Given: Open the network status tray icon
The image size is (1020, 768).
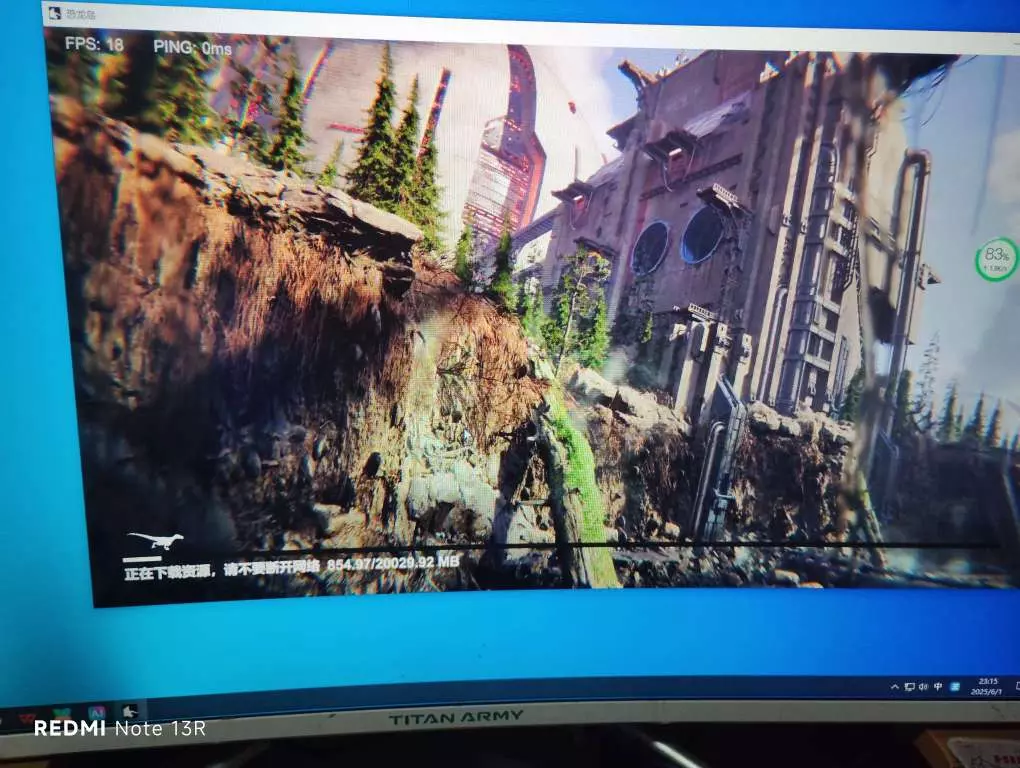Looking at the screenshot, I should [x=909, y=687].
